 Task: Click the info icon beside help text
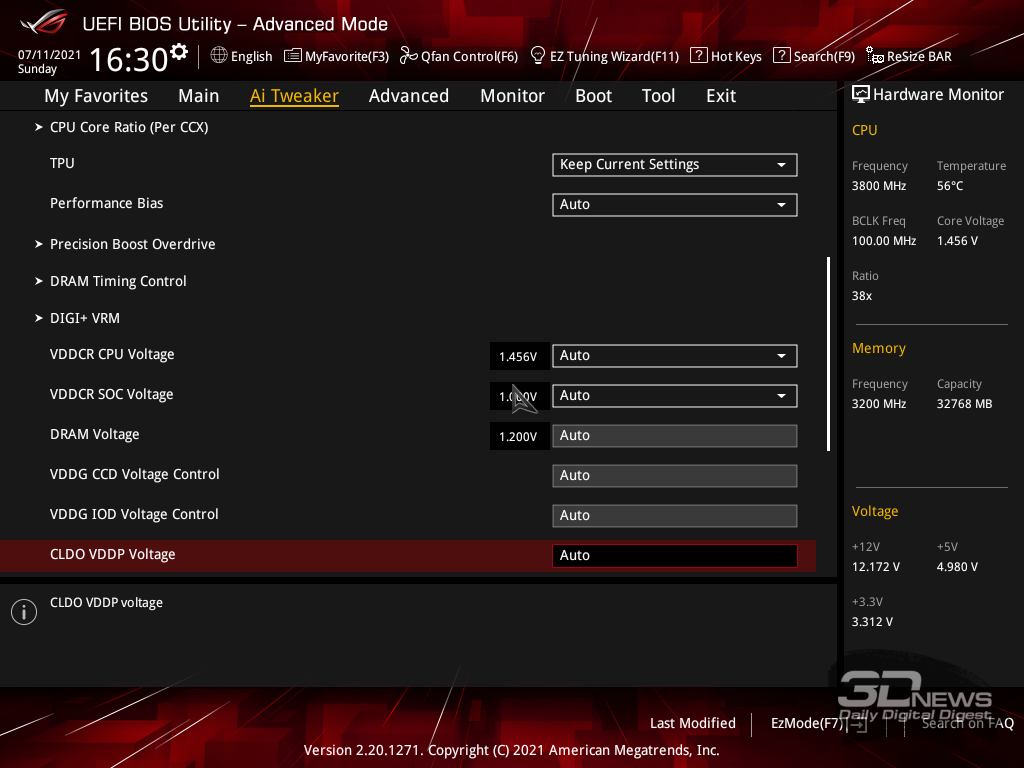pos(24,612)
